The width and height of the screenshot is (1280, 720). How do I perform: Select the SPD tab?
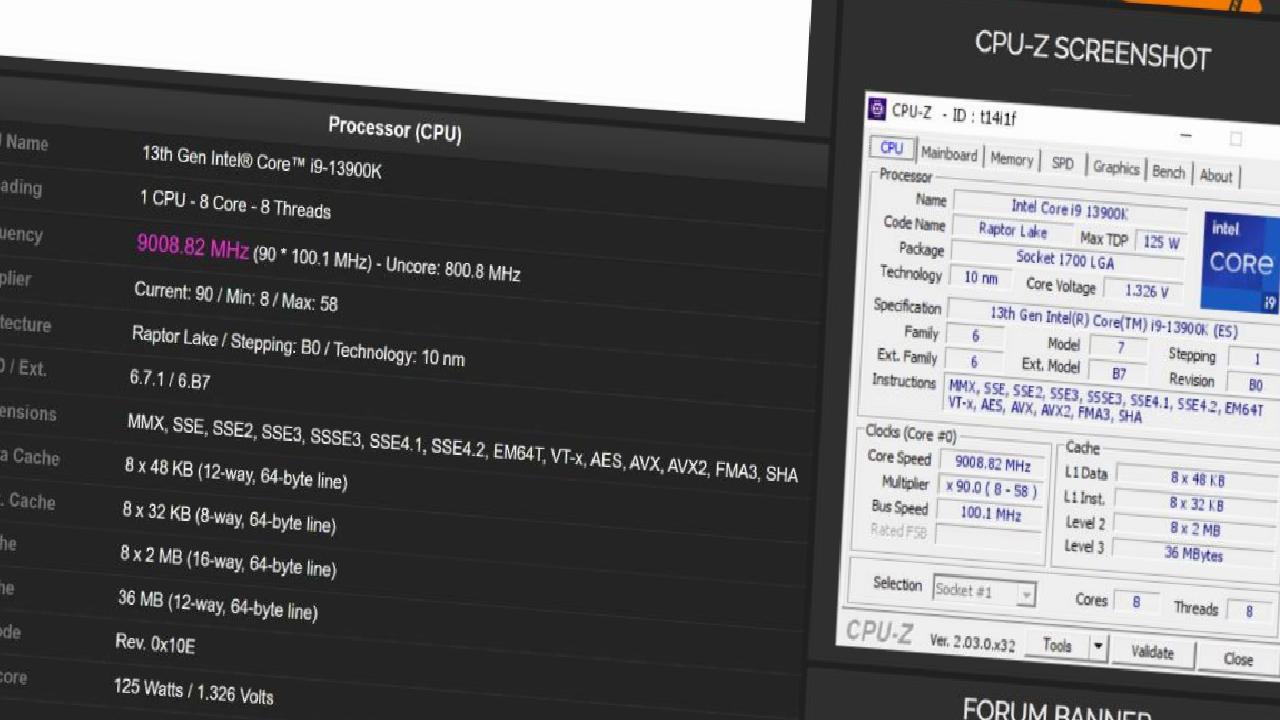(1063, 163)
